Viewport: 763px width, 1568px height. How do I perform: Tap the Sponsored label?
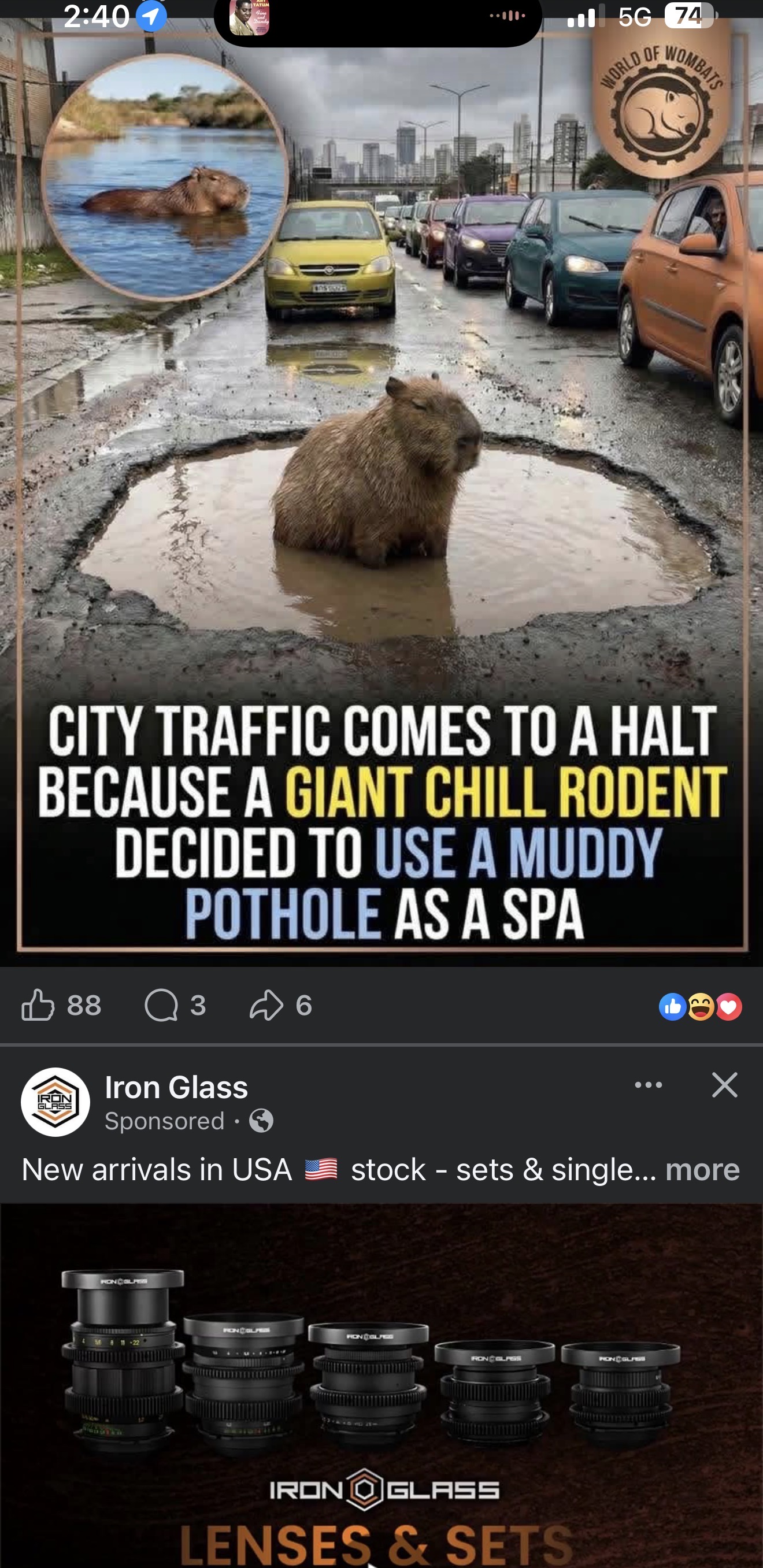pos(165,1121)
